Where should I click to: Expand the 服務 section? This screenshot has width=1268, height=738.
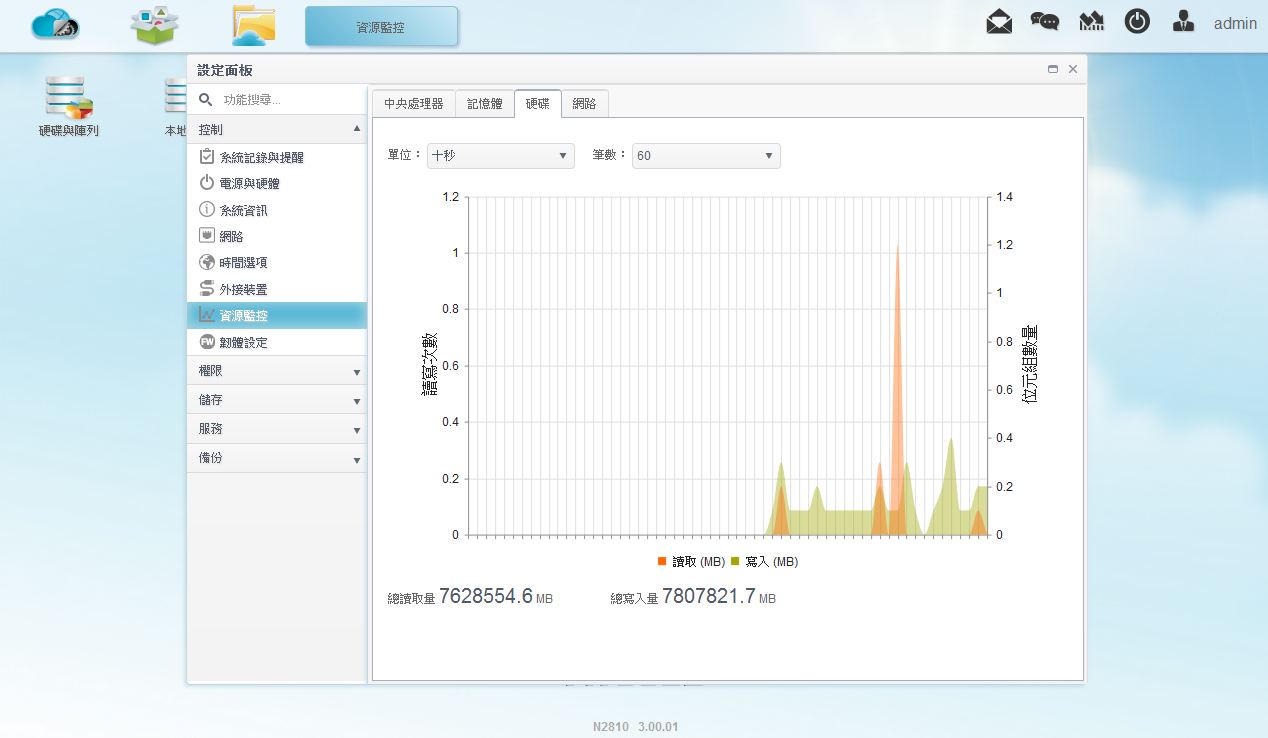[x=277, y=429]
